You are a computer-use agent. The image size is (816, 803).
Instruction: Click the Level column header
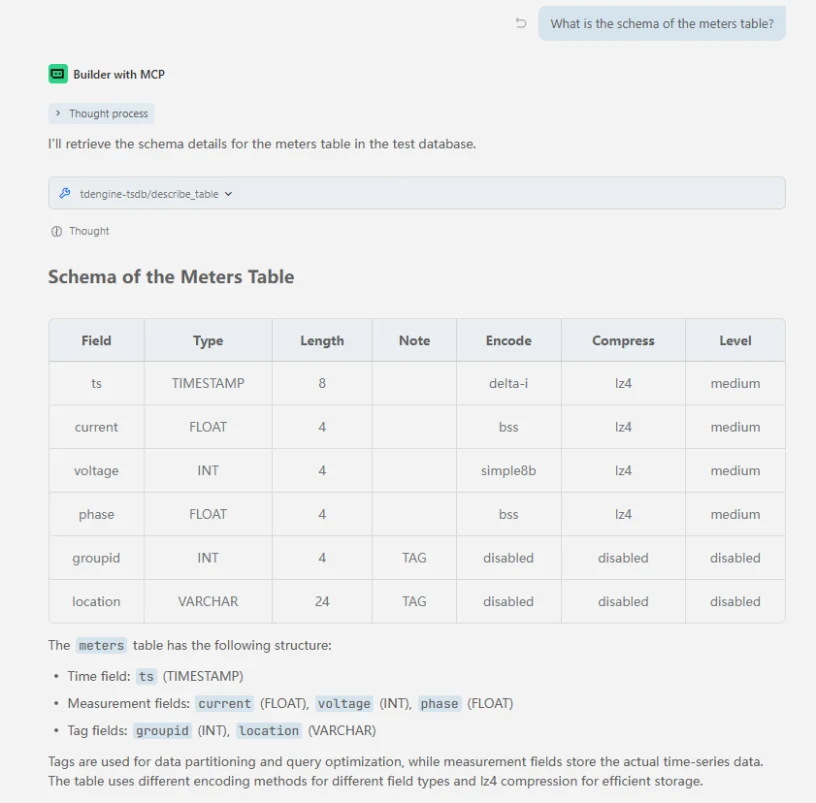[x=735, y=340]
